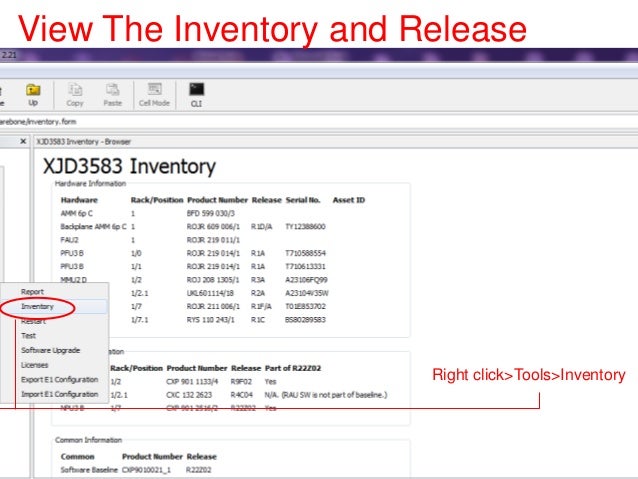Click serial number T01E853702

tap(305, 306)
